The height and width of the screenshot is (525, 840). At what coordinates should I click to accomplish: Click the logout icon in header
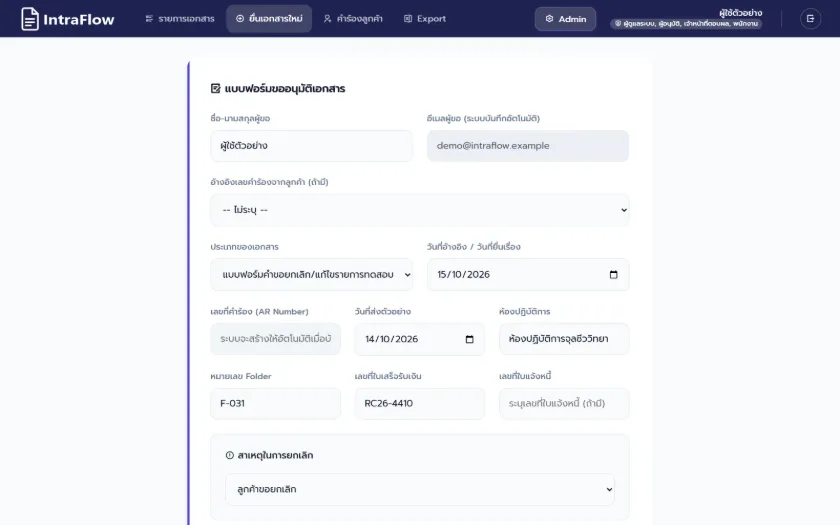[x=810, y=19]
